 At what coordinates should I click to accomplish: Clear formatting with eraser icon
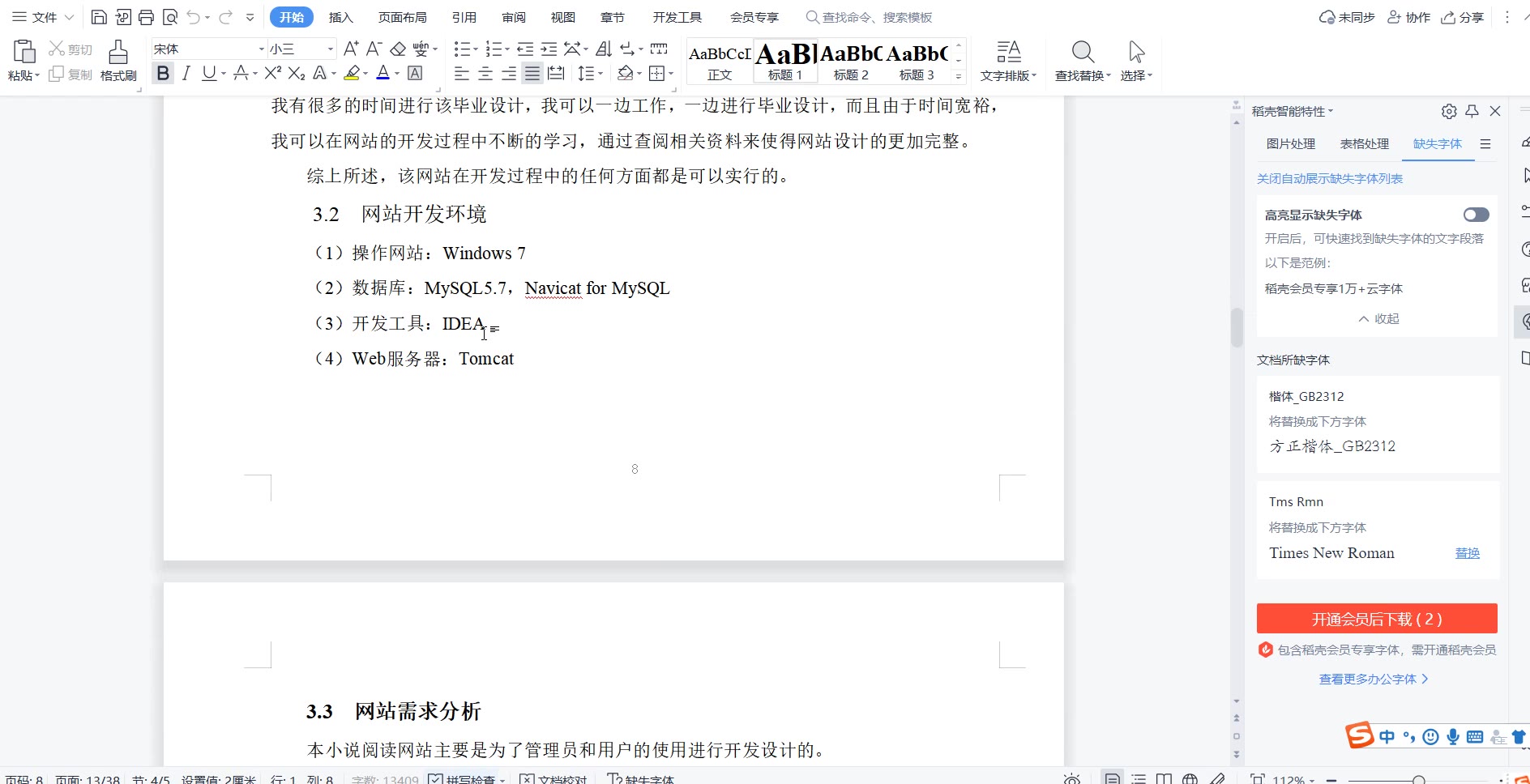point(398,49)
